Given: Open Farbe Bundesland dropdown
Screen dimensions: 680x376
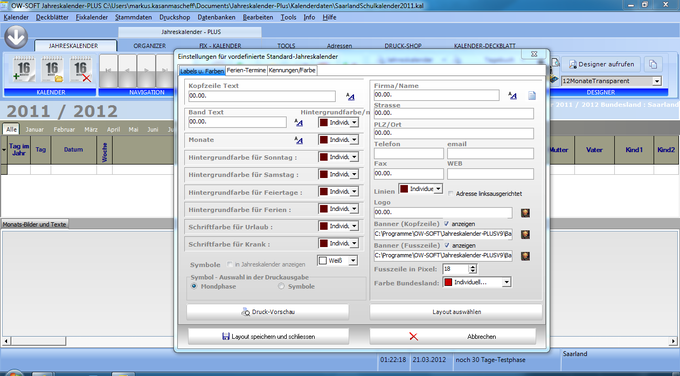Looking at the screenshot, I should pos(507,282).
